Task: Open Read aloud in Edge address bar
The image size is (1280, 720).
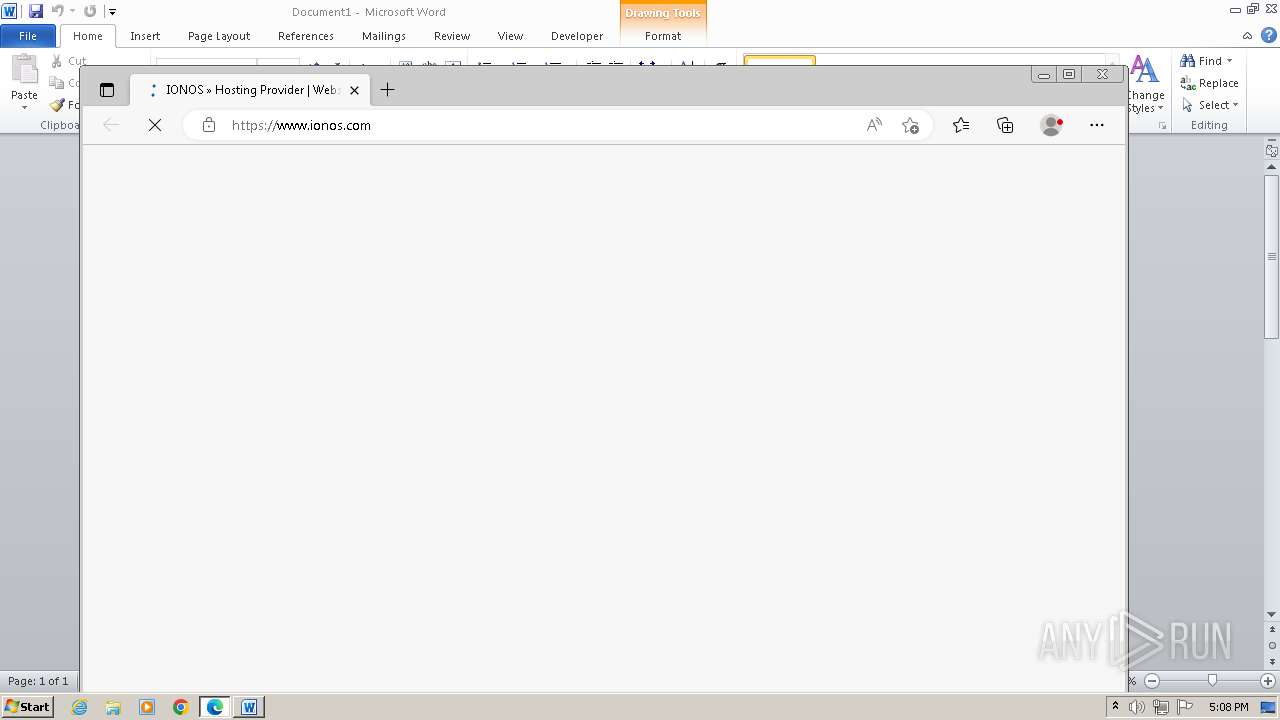Action: pyautogui.click(x=874, y=125)
